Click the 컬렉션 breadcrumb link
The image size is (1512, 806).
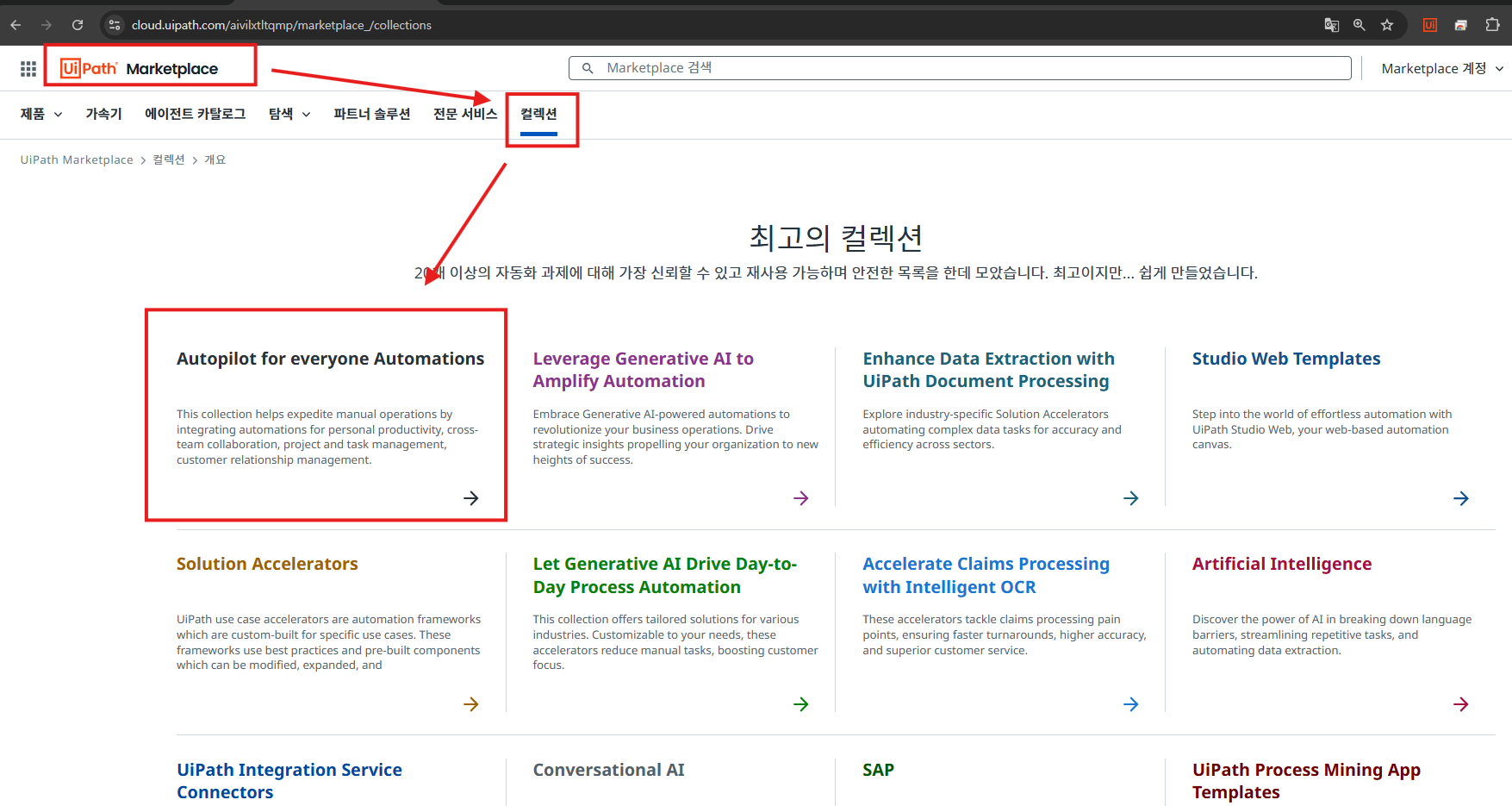169,159
